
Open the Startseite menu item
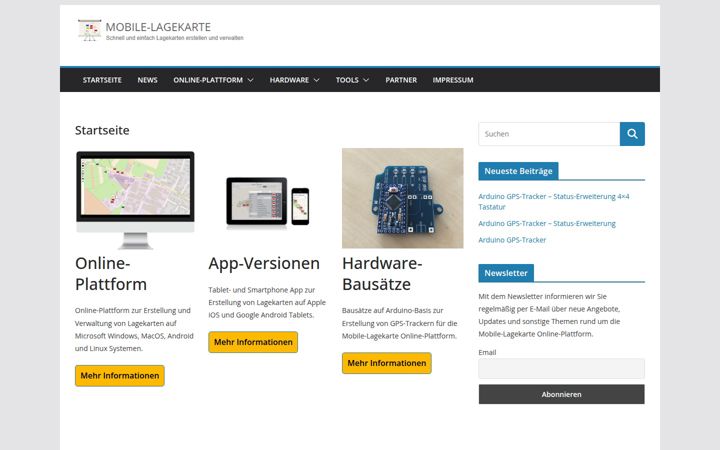[x=102, y=80]
